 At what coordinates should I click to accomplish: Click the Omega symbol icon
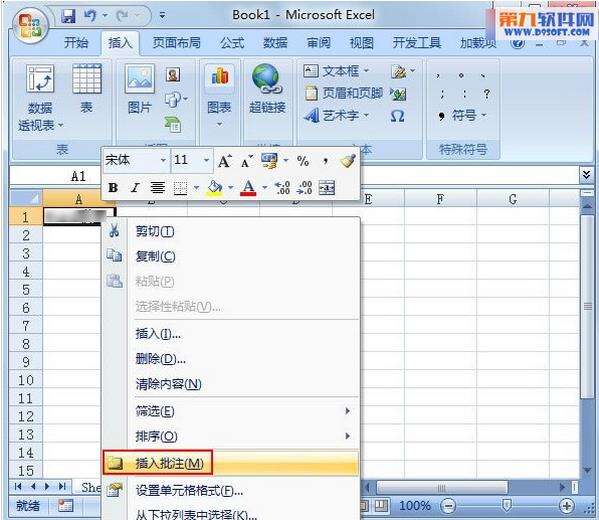point(397,116)
